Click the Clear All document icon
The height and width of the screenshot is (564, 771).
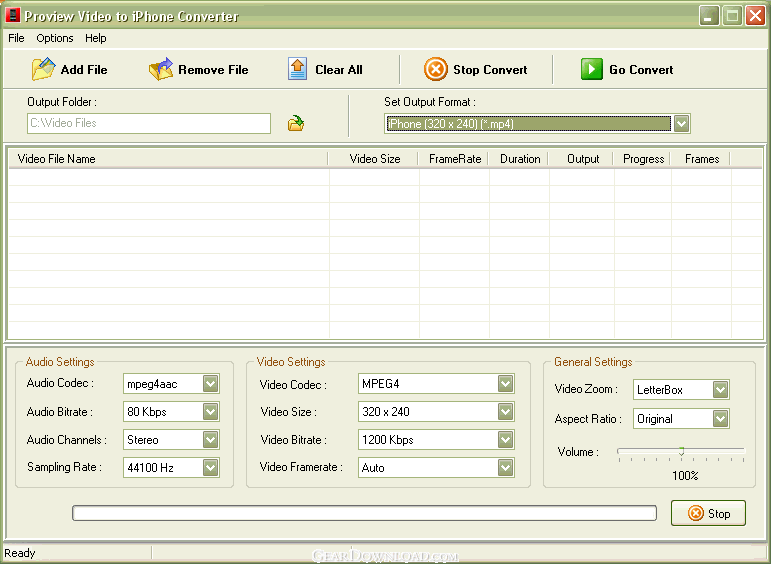[x=297, y=69]
